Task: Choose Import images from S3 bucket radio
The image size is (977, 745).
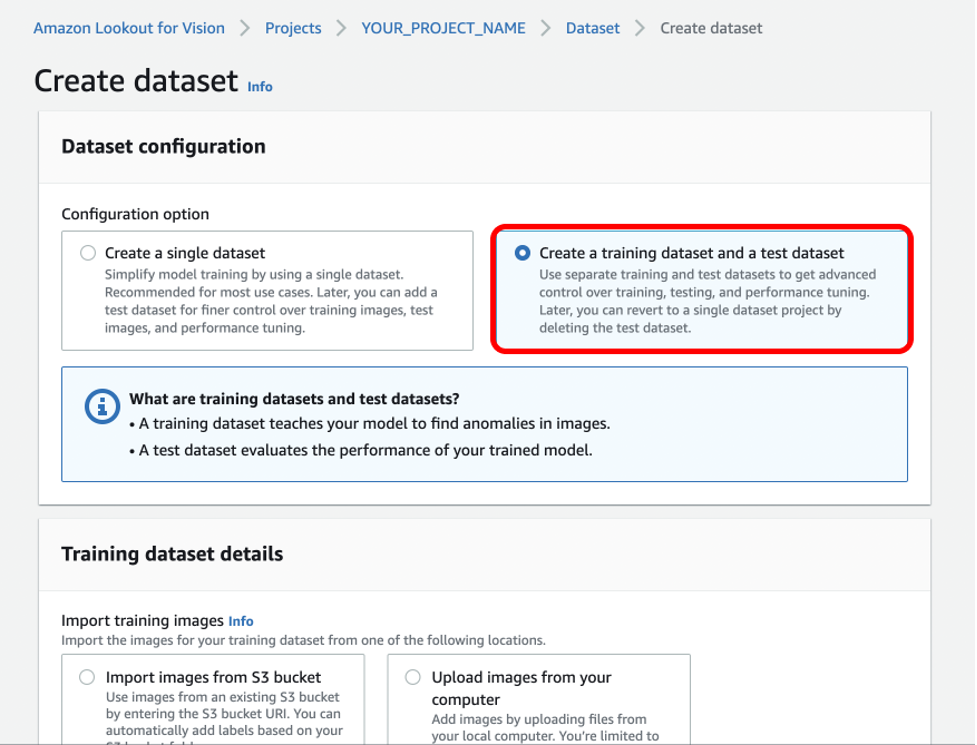Action: [87, 677]
